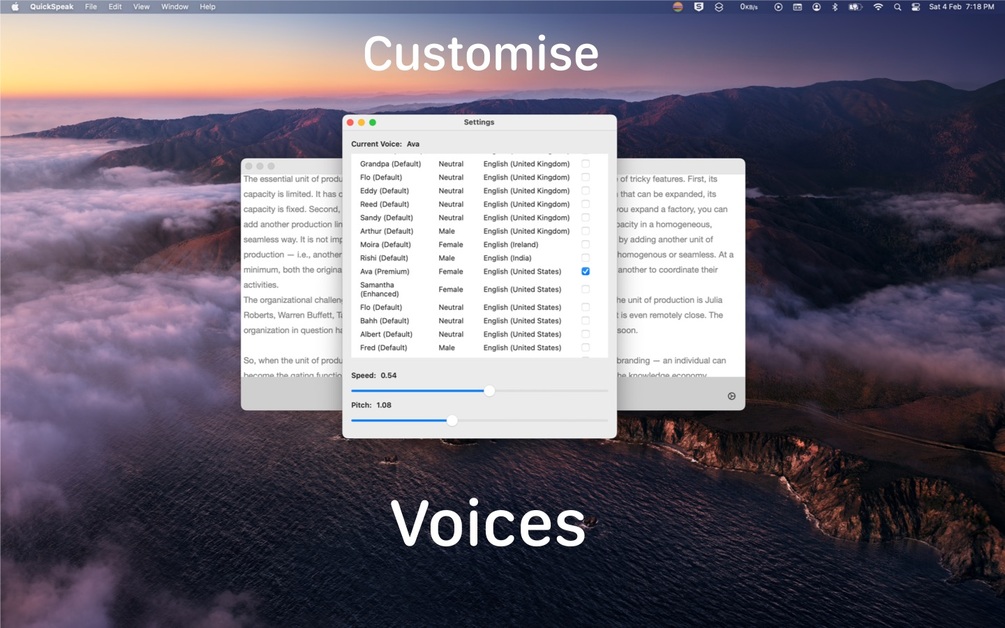Check the Moira (Default) Ireland voice

tap(585, 244)
